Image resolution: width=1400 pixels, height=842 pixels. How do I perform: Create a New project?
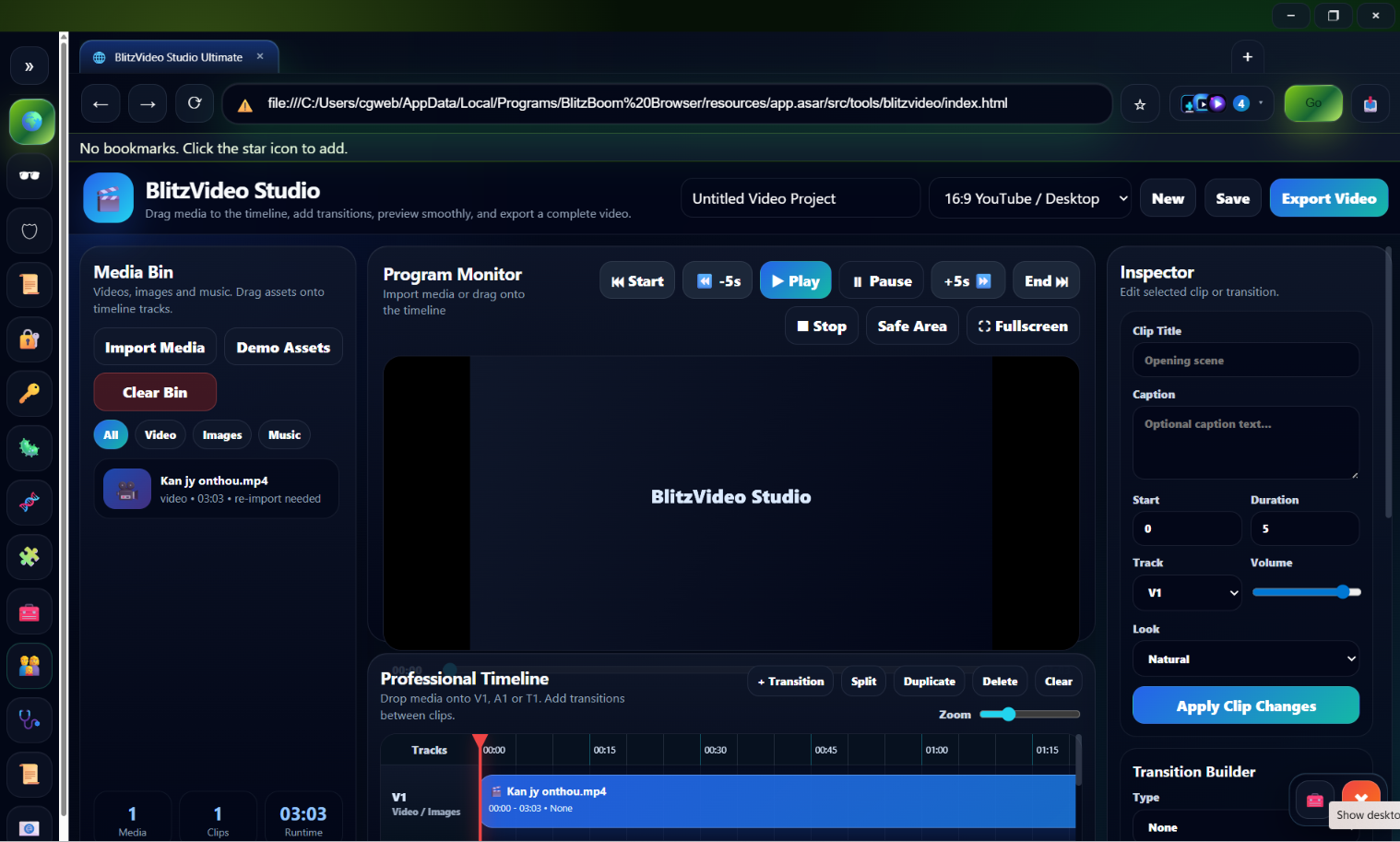pyautogui.click(x=1168, y=198)
